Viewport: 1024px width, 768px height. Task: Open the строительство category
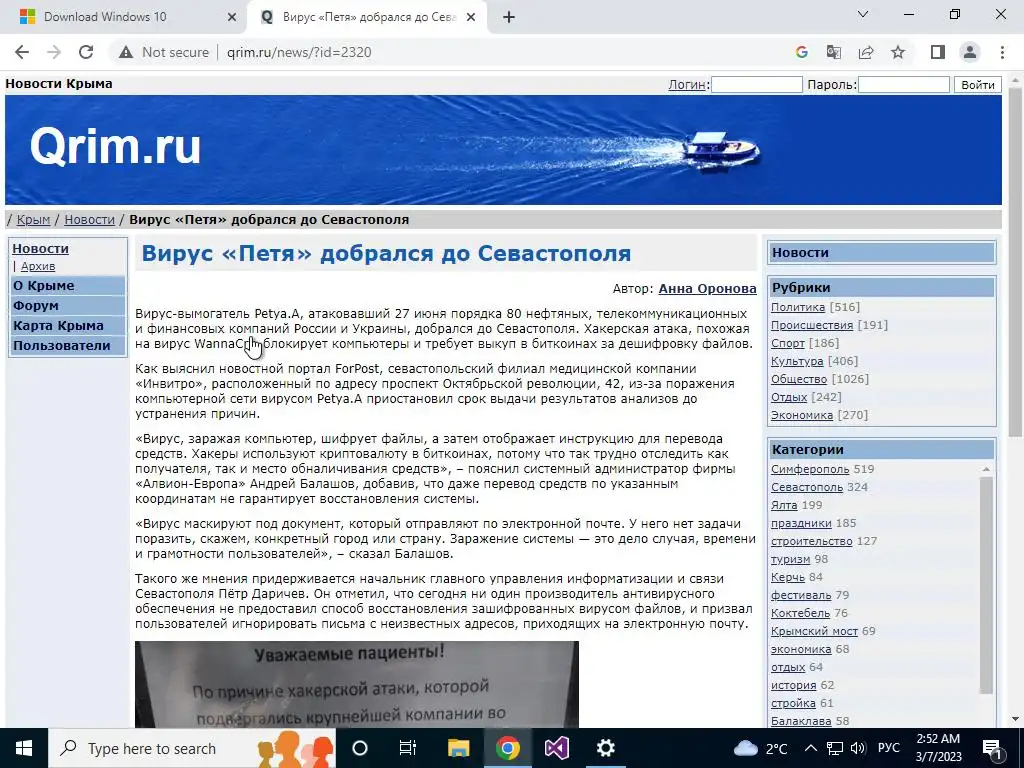click(x=811, y=541)
